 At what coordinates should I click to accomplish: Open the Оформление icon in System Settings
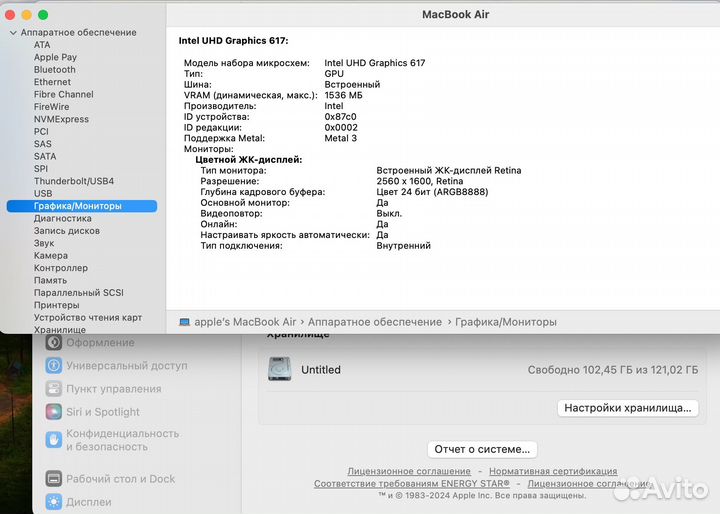[54, 343]
